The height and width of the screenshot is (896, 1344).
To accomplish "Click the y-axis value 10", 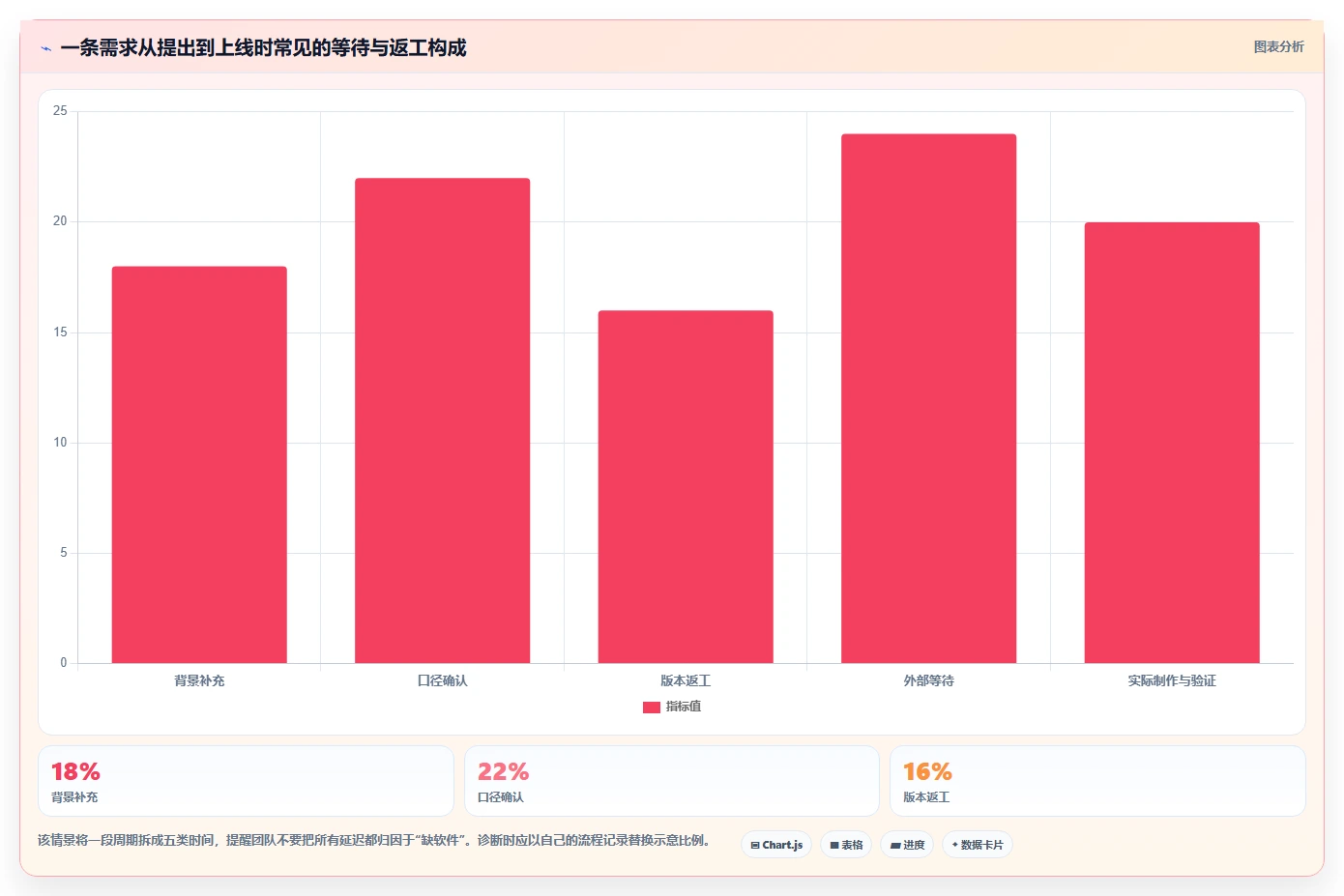I will point(60,443).
